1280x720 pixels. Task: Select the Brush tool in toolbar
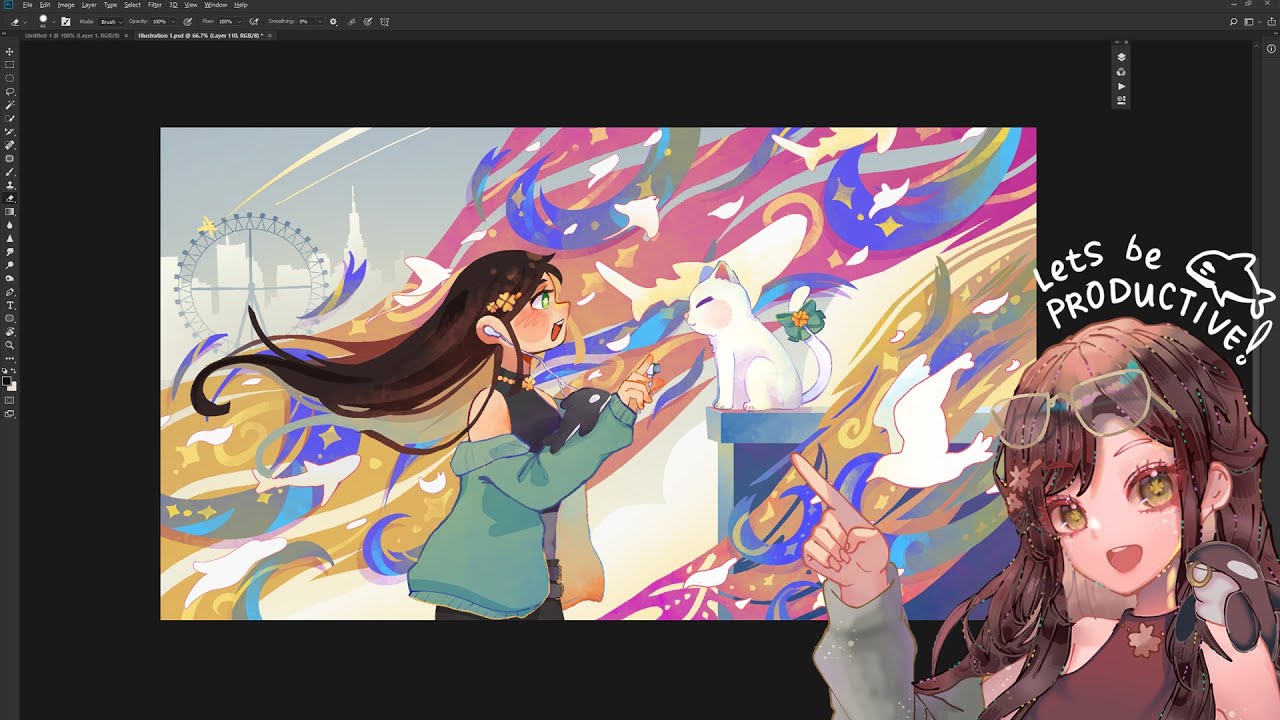(x=10, y=172)
